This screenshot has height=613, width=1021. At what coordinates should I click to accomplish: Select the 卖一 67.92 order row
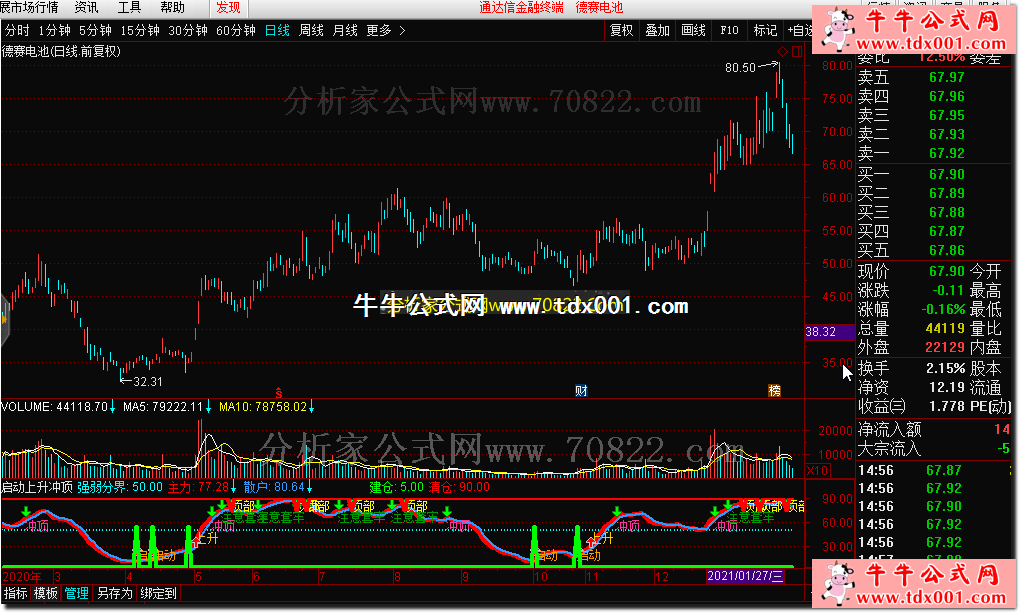933,153
